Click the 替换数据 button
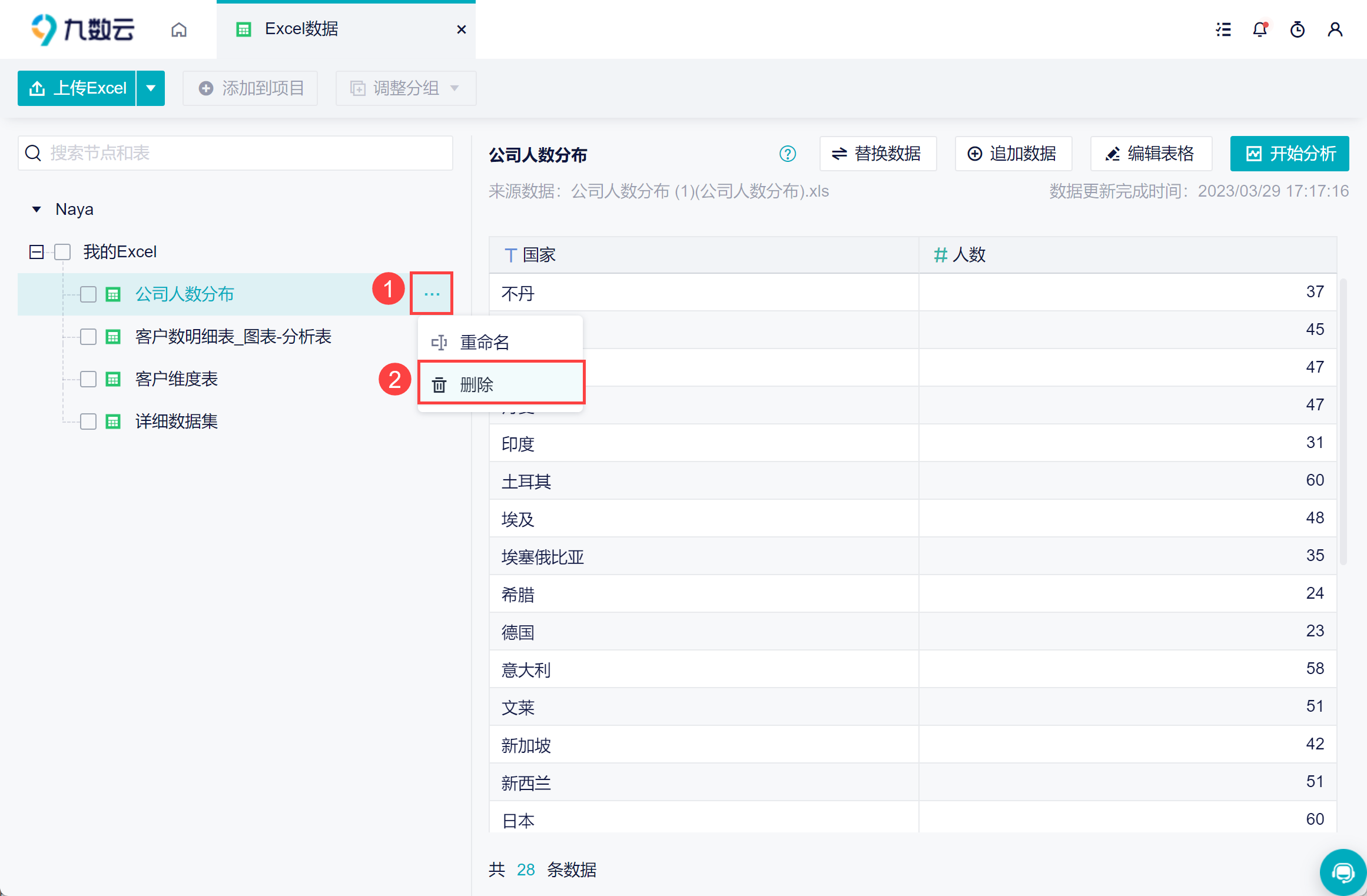The height and width of the screenshot is (896, 1367). pyautogui.click(x=877, y=154)
